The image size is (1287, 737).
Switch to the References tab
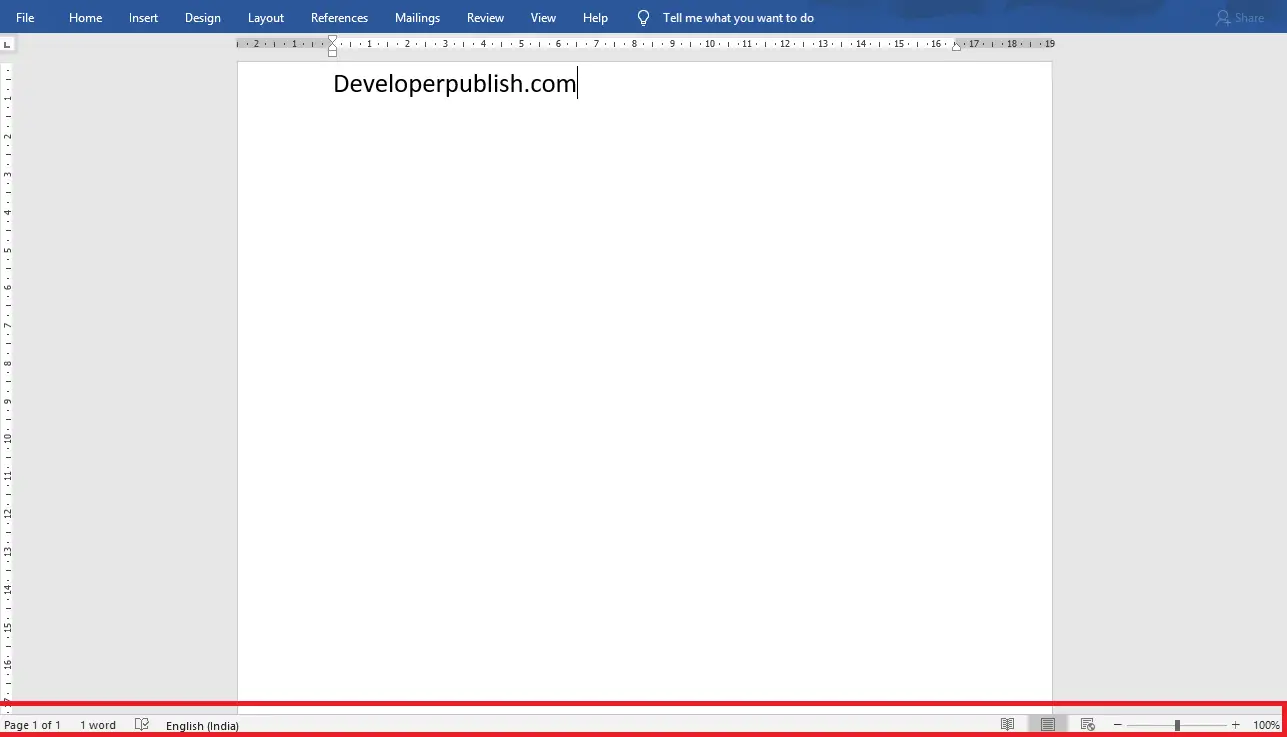(x=339, y=18)
